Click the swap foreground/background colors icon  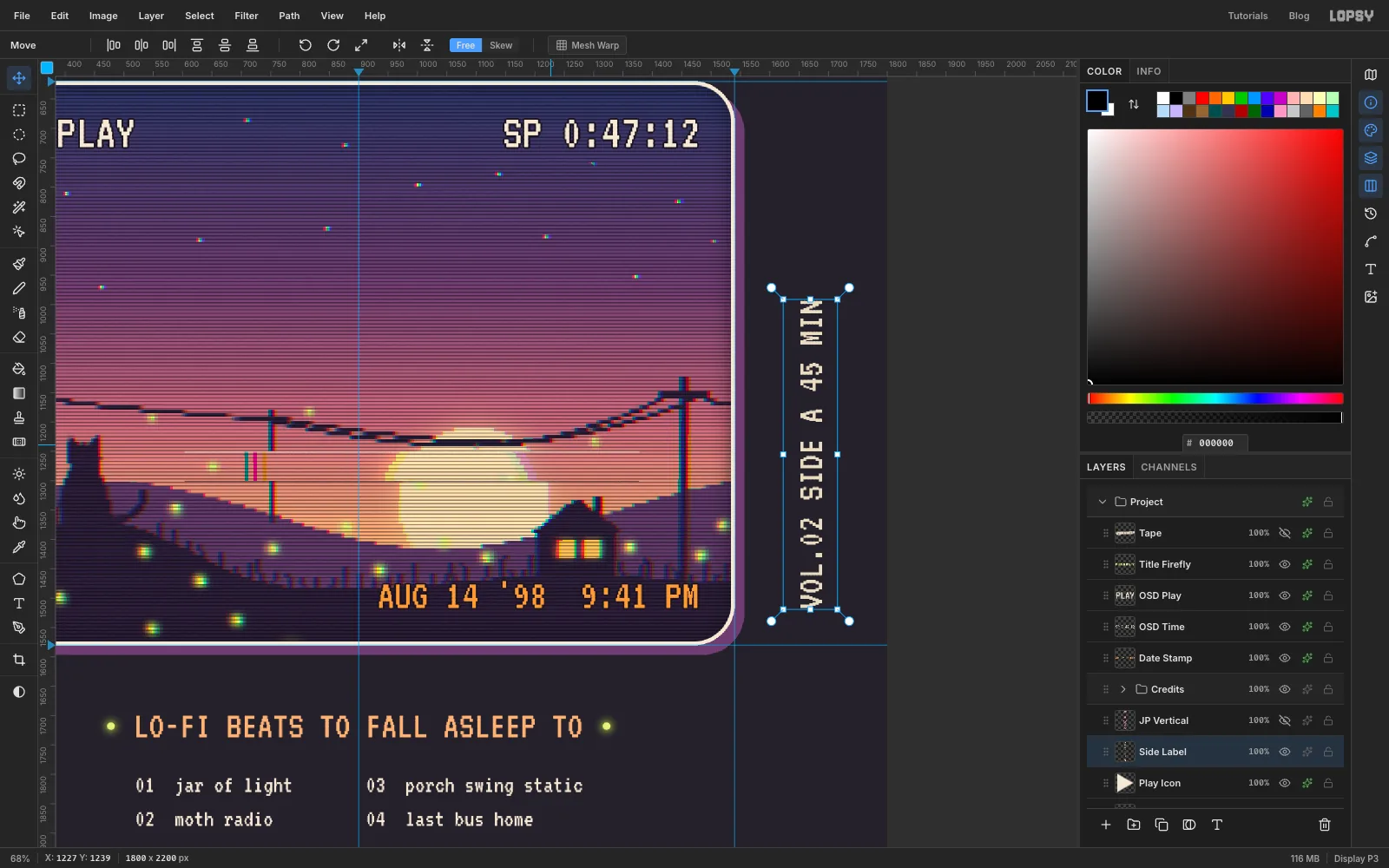(1134, 104)
